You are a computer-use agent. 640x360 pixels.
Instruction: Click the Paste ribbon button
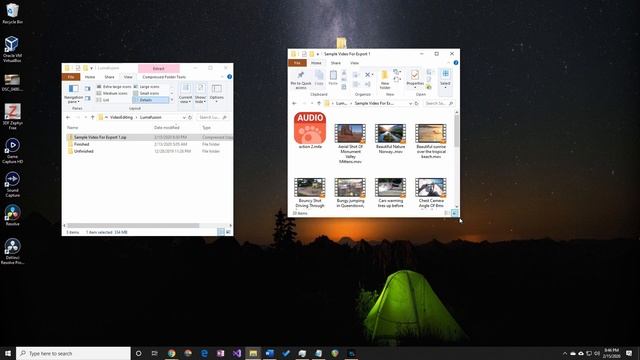pos(333,78)
